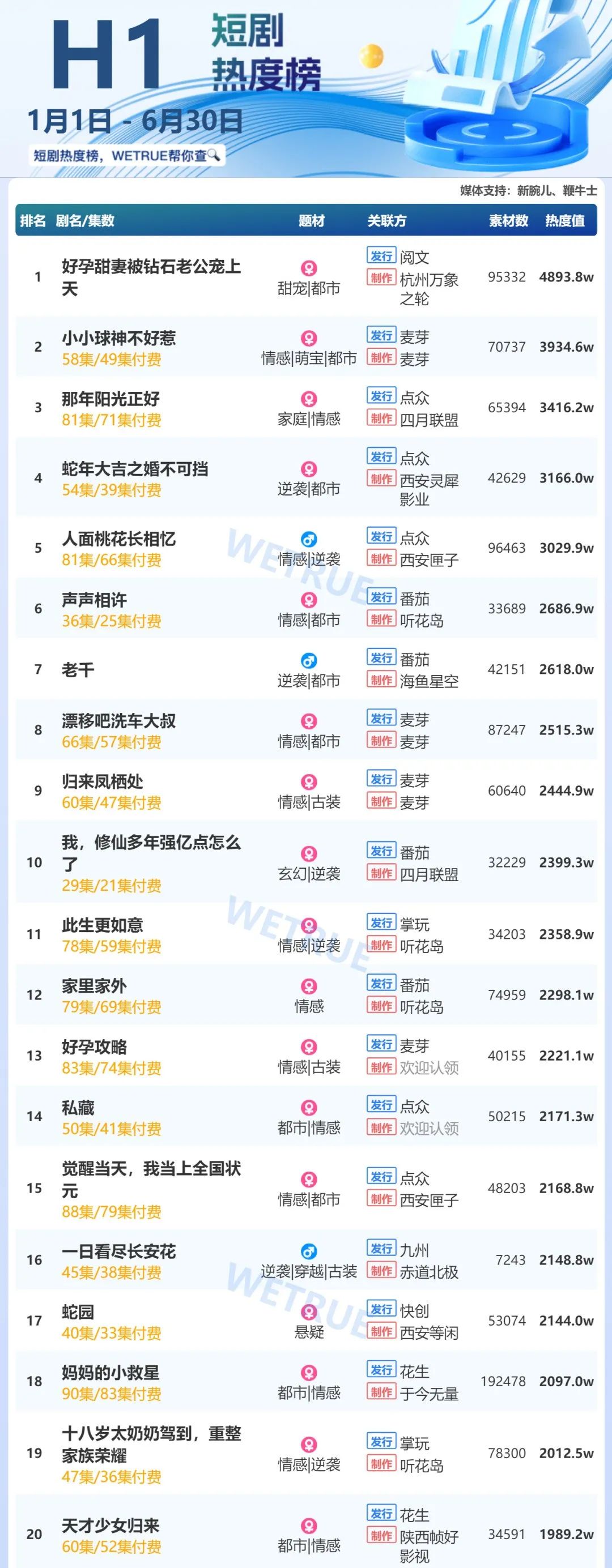
Task: Click male gender icon for 老千
Action: click(309, 660)
